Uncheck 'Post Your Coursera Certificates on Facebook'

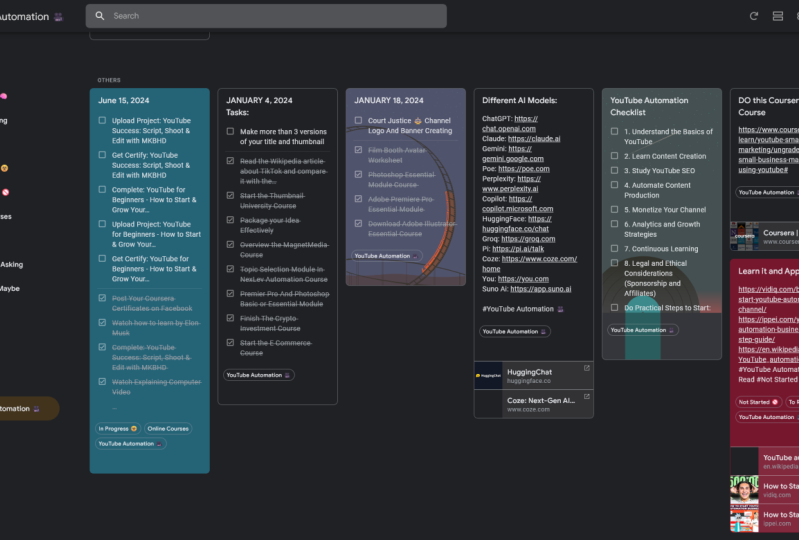(102, 299)
